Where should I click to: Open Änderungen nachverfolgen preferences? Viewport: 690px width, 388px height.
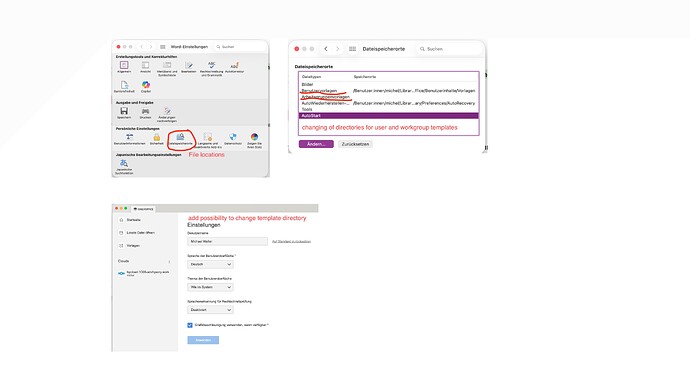[x=167, y=115]
